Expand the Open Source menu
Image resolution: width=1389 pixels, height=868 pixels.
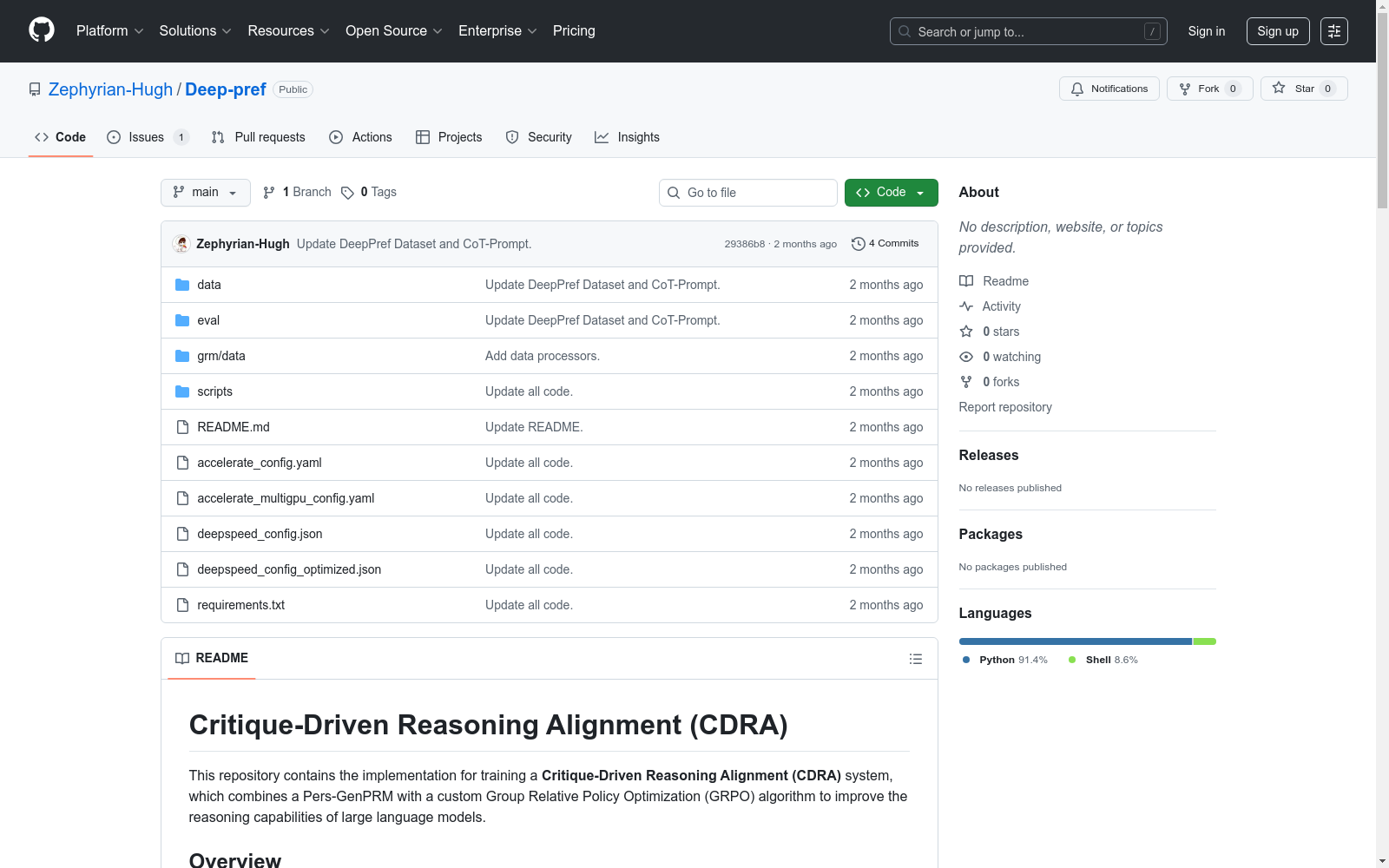click(x=394, y=31)
